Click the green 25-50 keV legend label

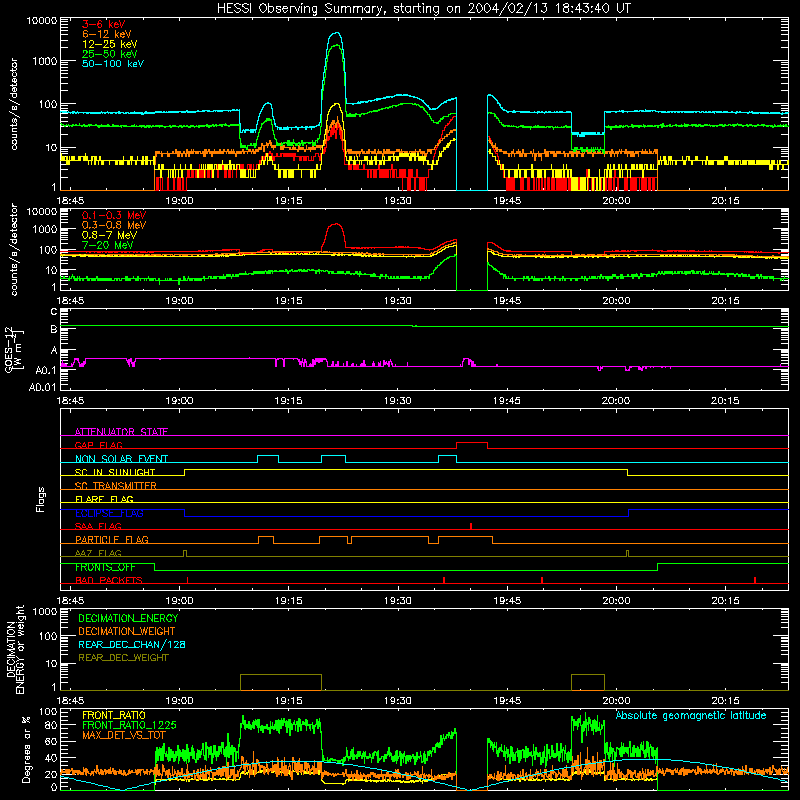(110, 54)
